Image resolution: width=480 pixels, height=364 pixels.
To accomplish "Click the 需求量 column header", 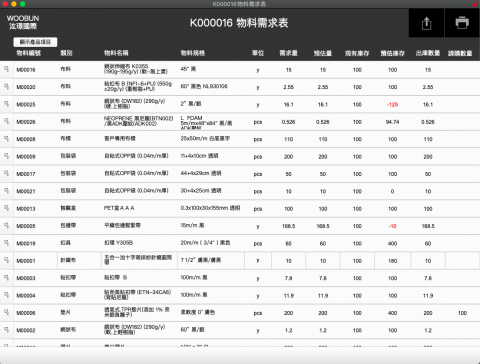I will 288,53.
